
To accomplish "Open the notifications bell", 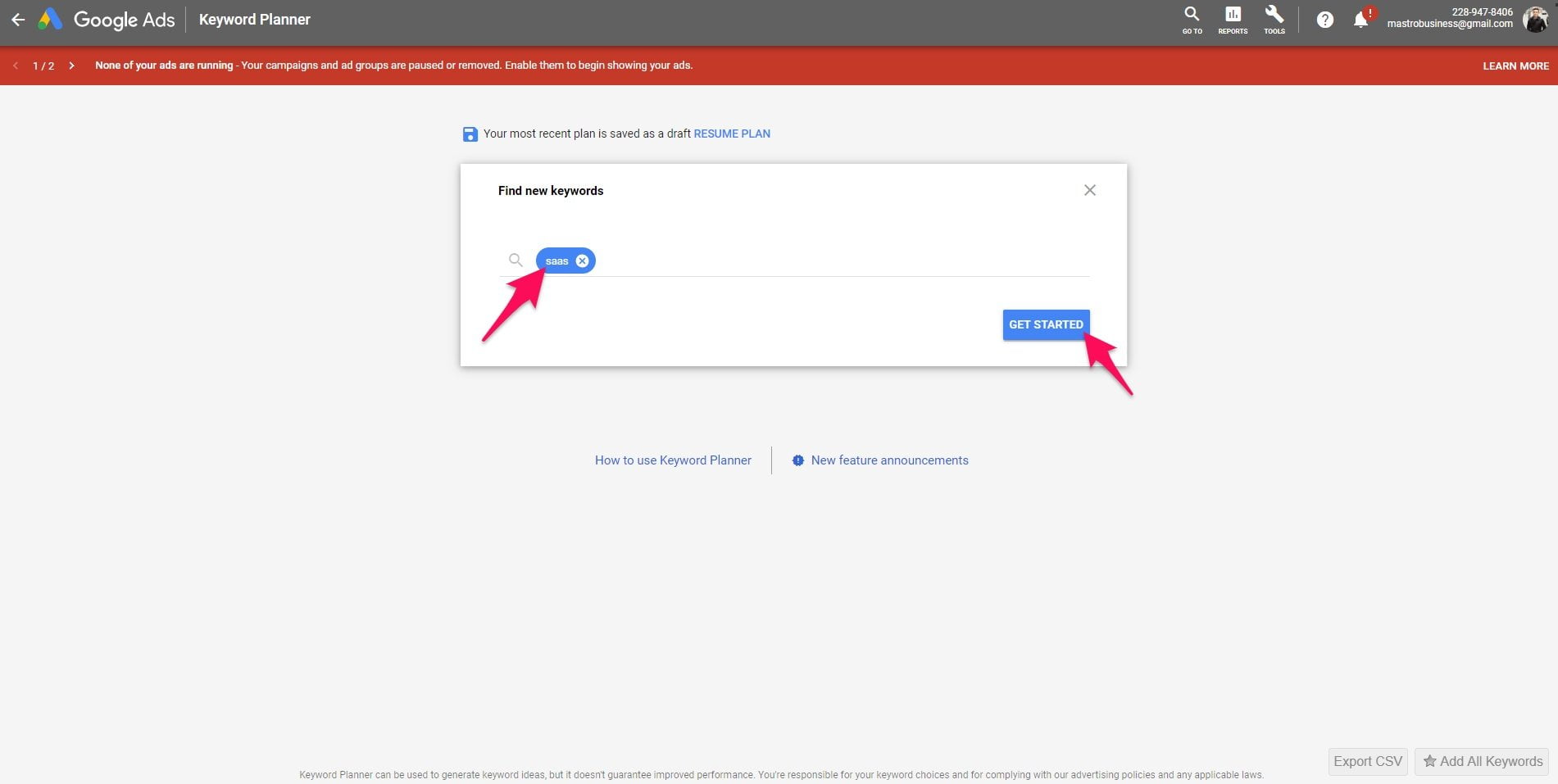I will (1361, 20).
